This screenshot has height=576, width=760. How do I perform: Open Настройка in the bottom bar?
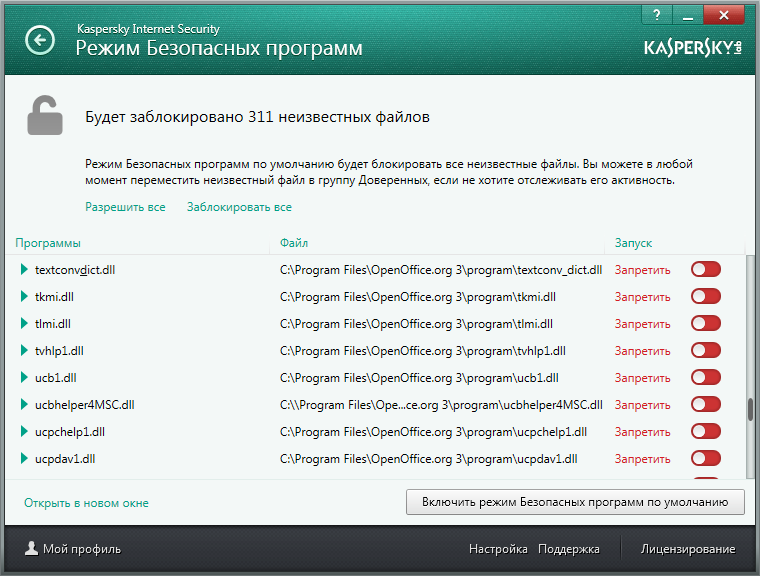point(498,549)
